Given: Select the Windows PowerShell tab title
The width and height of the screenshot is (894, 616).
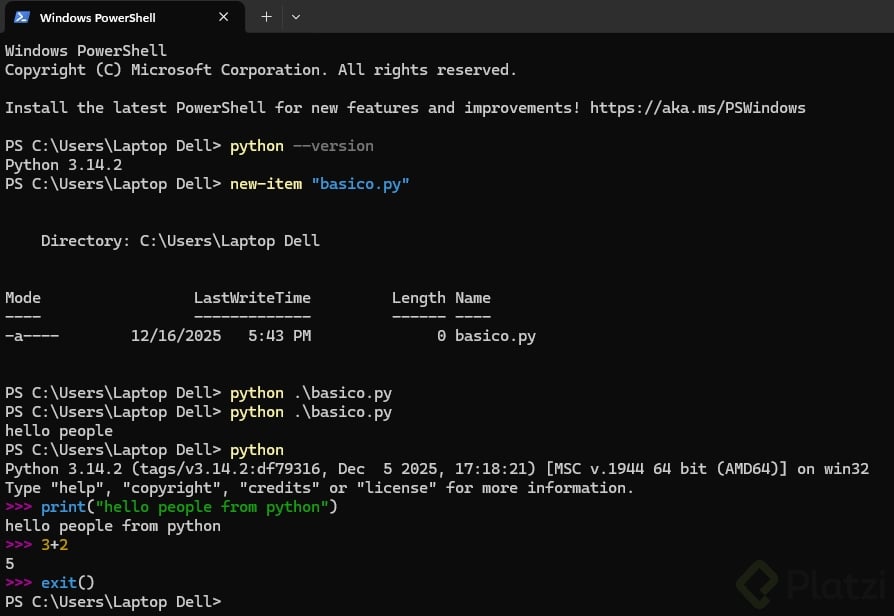Looking at the screenshot, I should coord(98,17).
